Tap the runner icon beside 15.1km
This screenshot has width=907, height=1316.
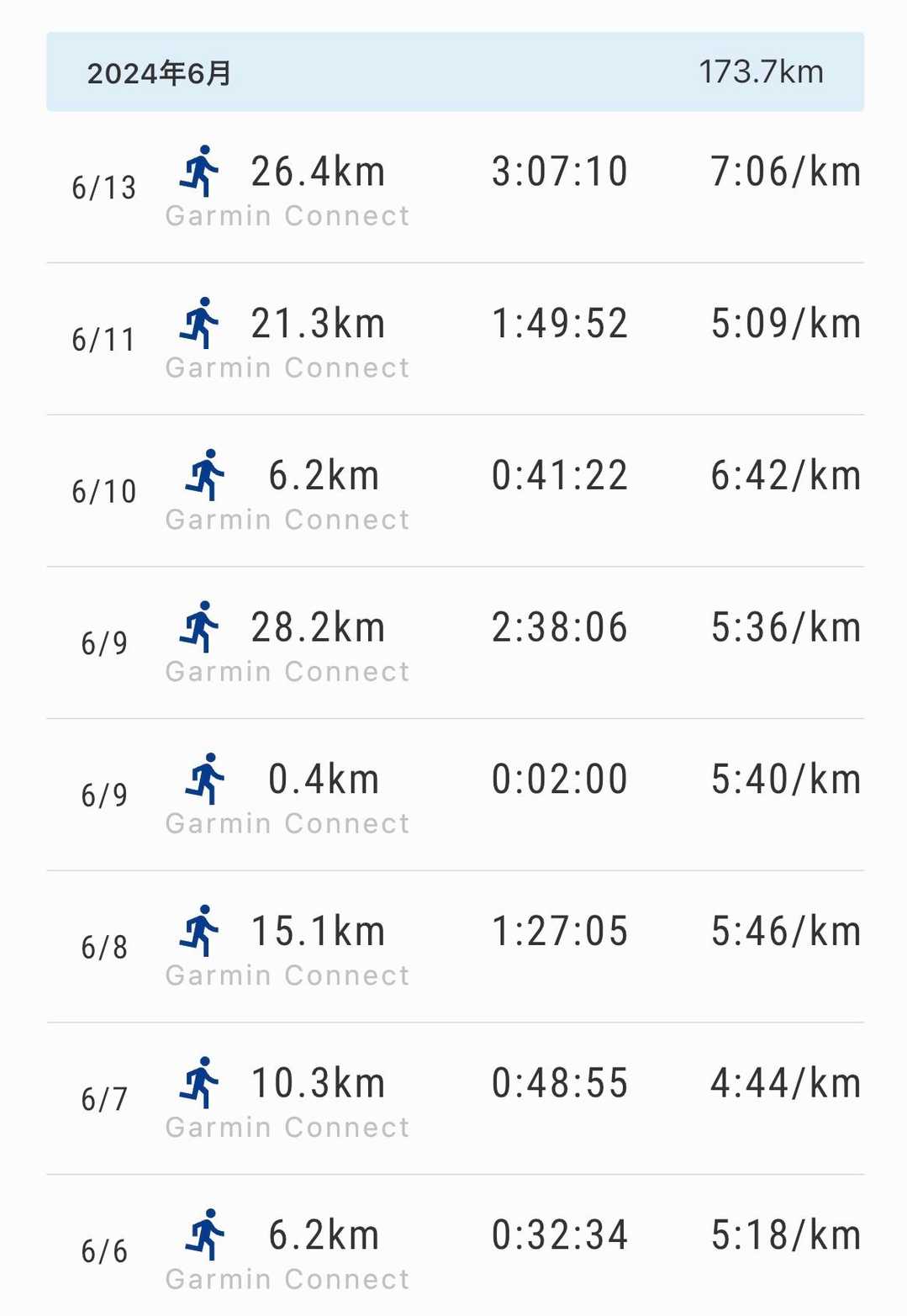(x=199, y=931)
